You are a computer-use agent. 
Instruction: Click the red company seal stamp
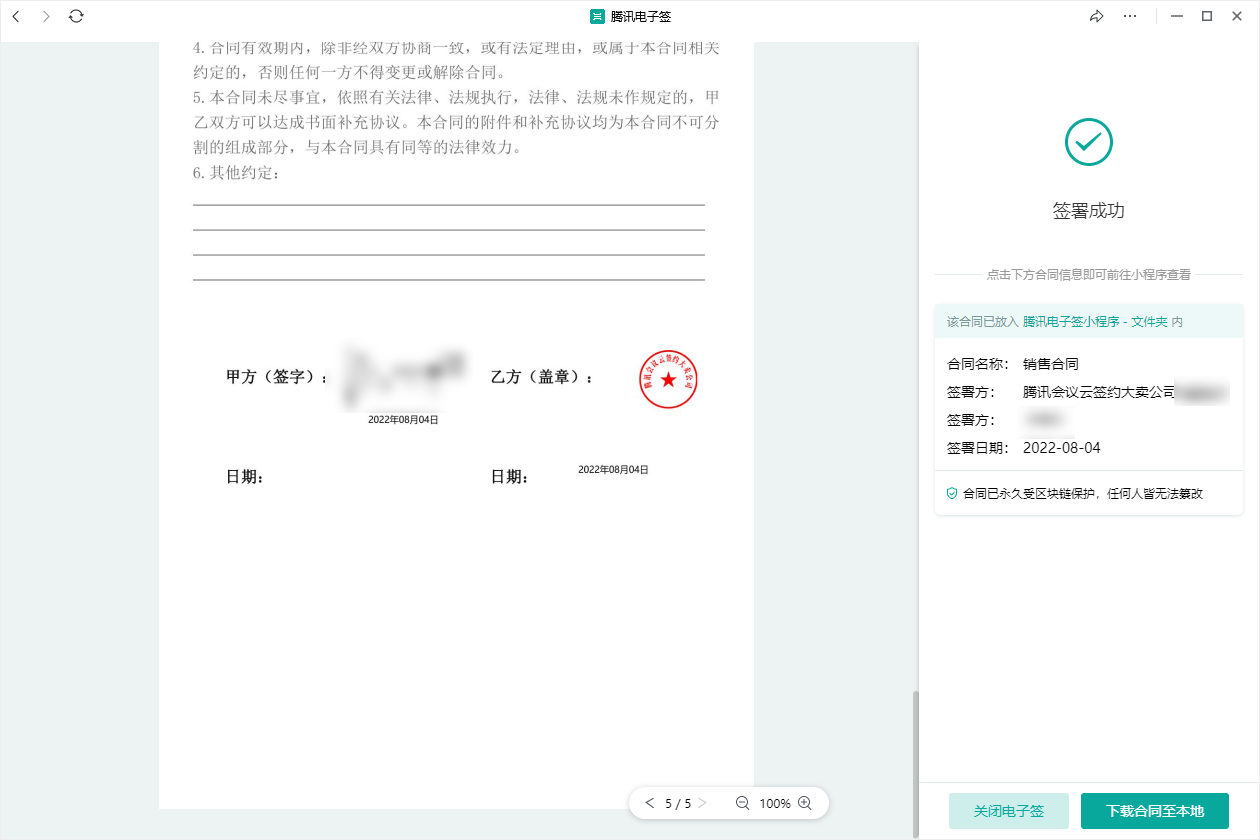coord(668,380)
